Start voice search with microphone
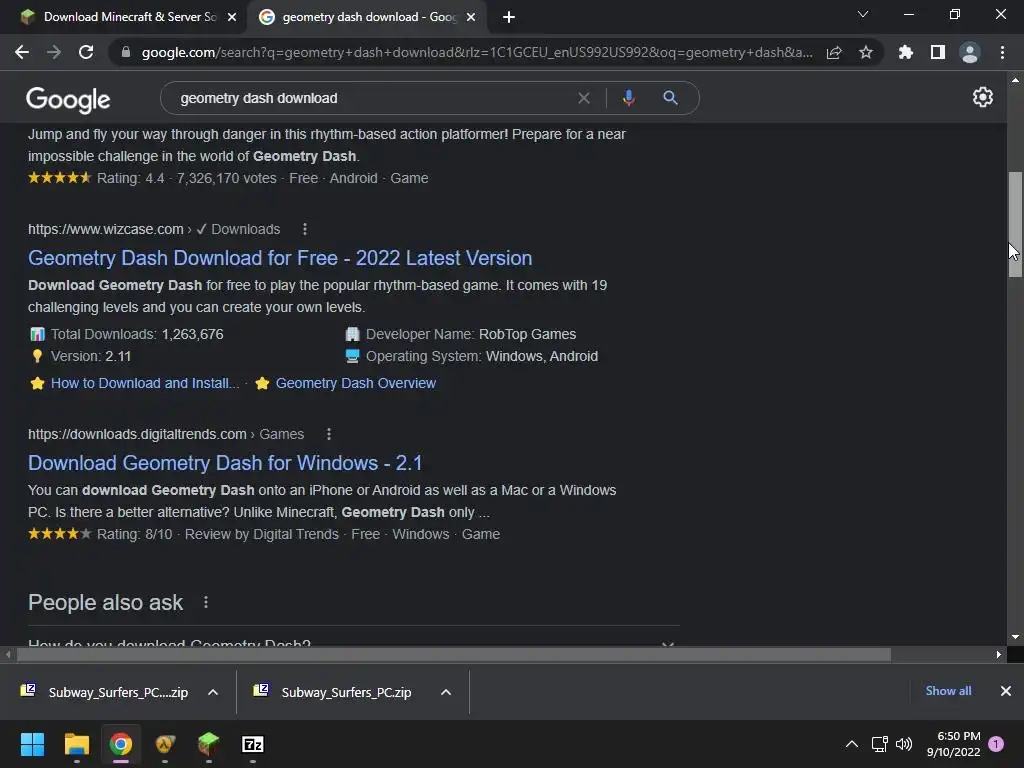This screenshot has width=1024, height=768. tap(628, 98)
